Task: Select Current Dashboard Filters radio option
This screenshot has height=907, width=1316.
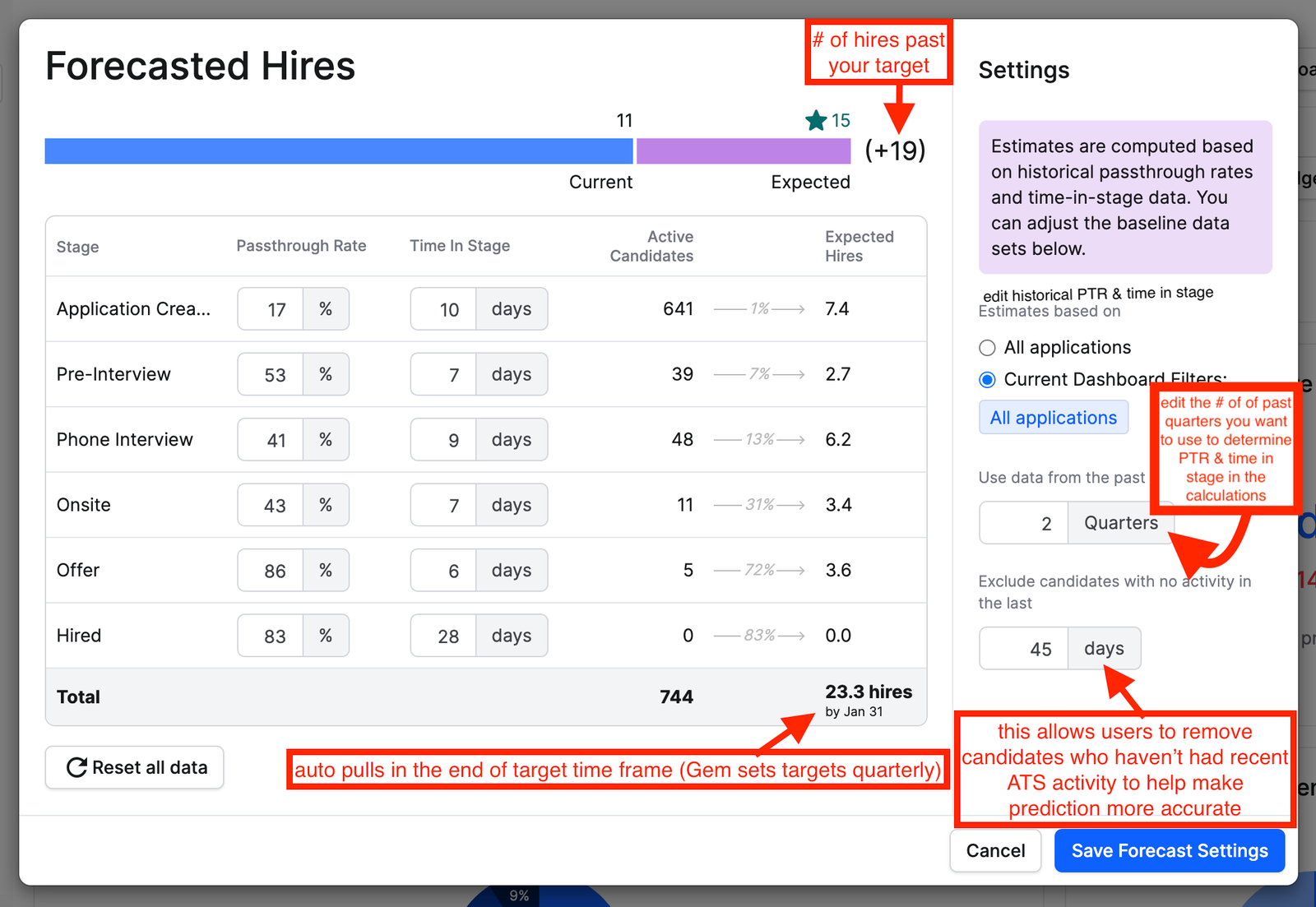Action: [x=988, y=380]
